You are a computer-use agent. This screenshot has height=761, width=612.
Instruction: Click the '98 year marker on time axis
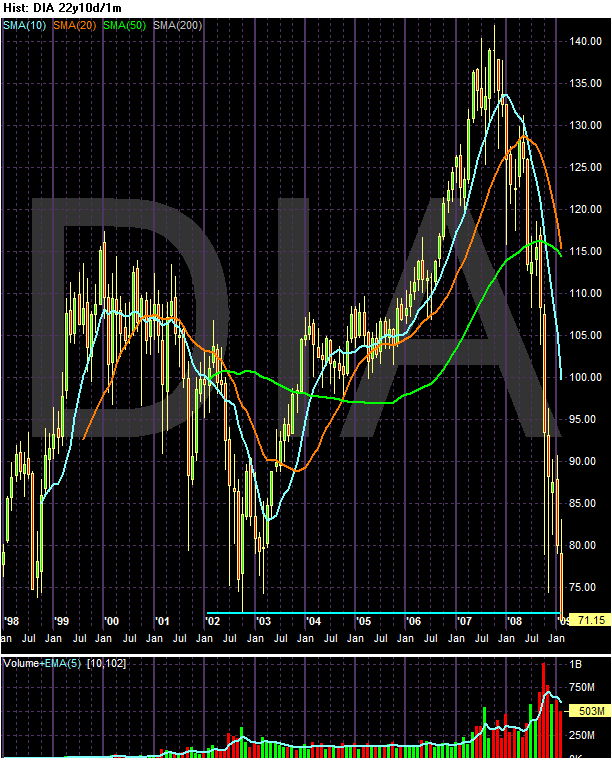(11, 621)
